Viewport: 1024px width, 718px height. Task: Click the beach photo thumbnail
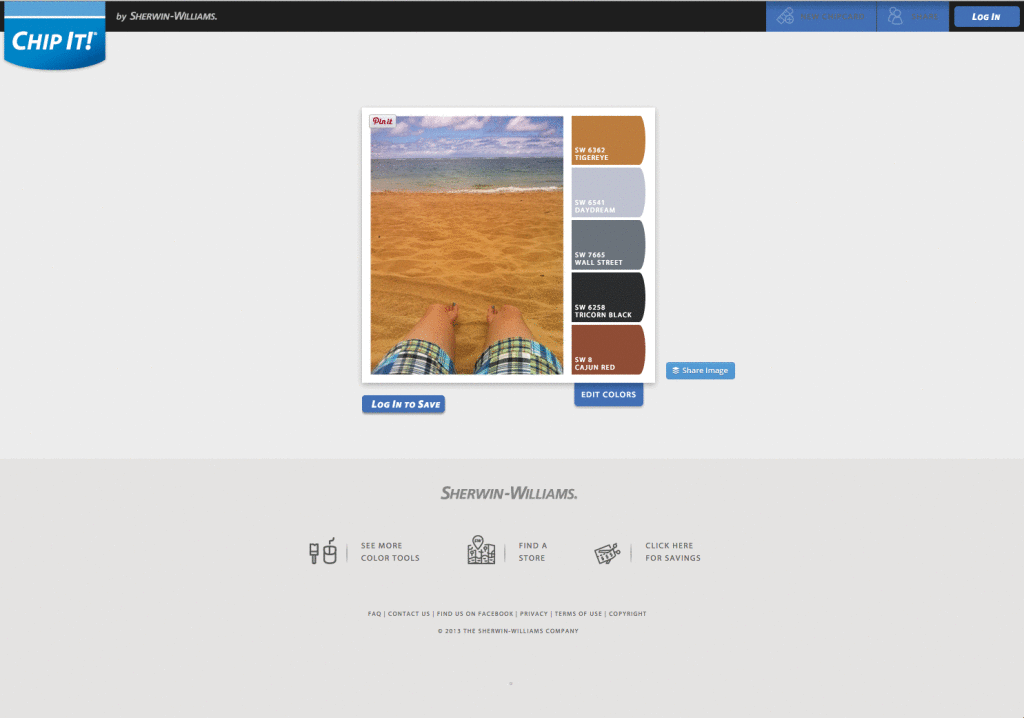click(467, 245)
